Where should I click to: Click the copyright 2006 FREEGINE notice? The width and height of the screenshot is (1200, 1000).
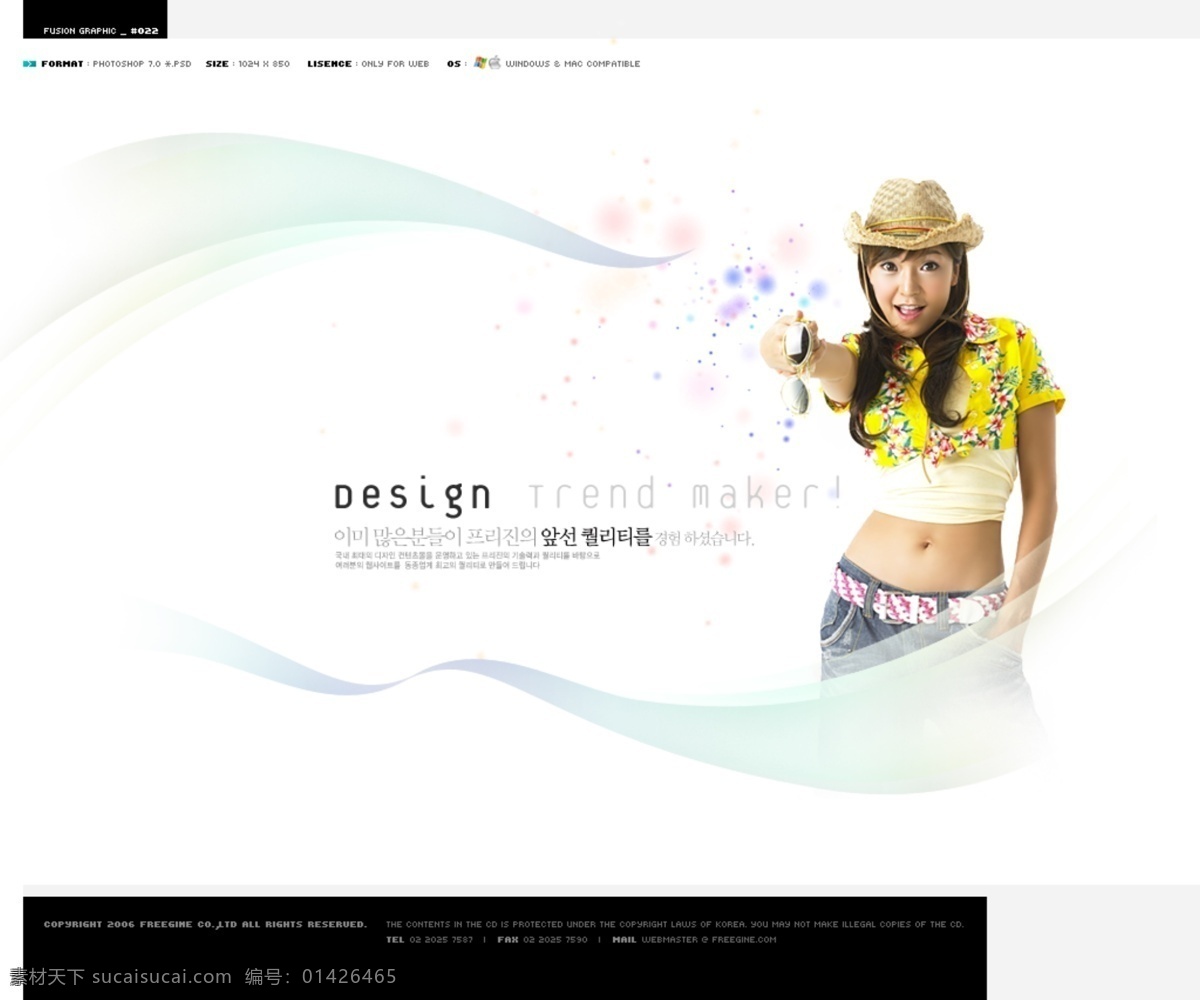point(205,925)
